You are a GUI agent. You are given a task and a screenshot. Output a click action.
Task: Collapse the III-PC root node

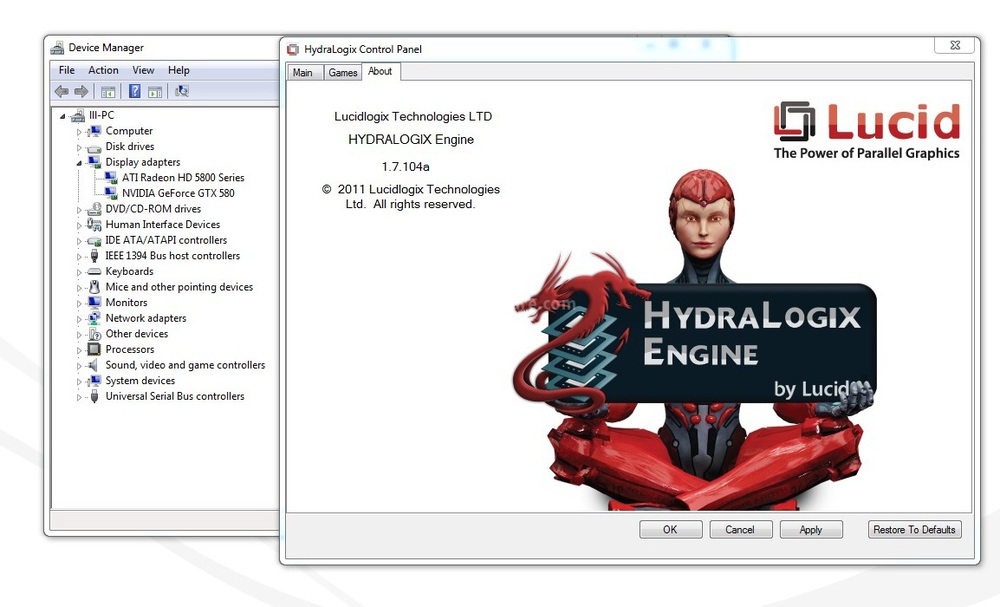62,116
